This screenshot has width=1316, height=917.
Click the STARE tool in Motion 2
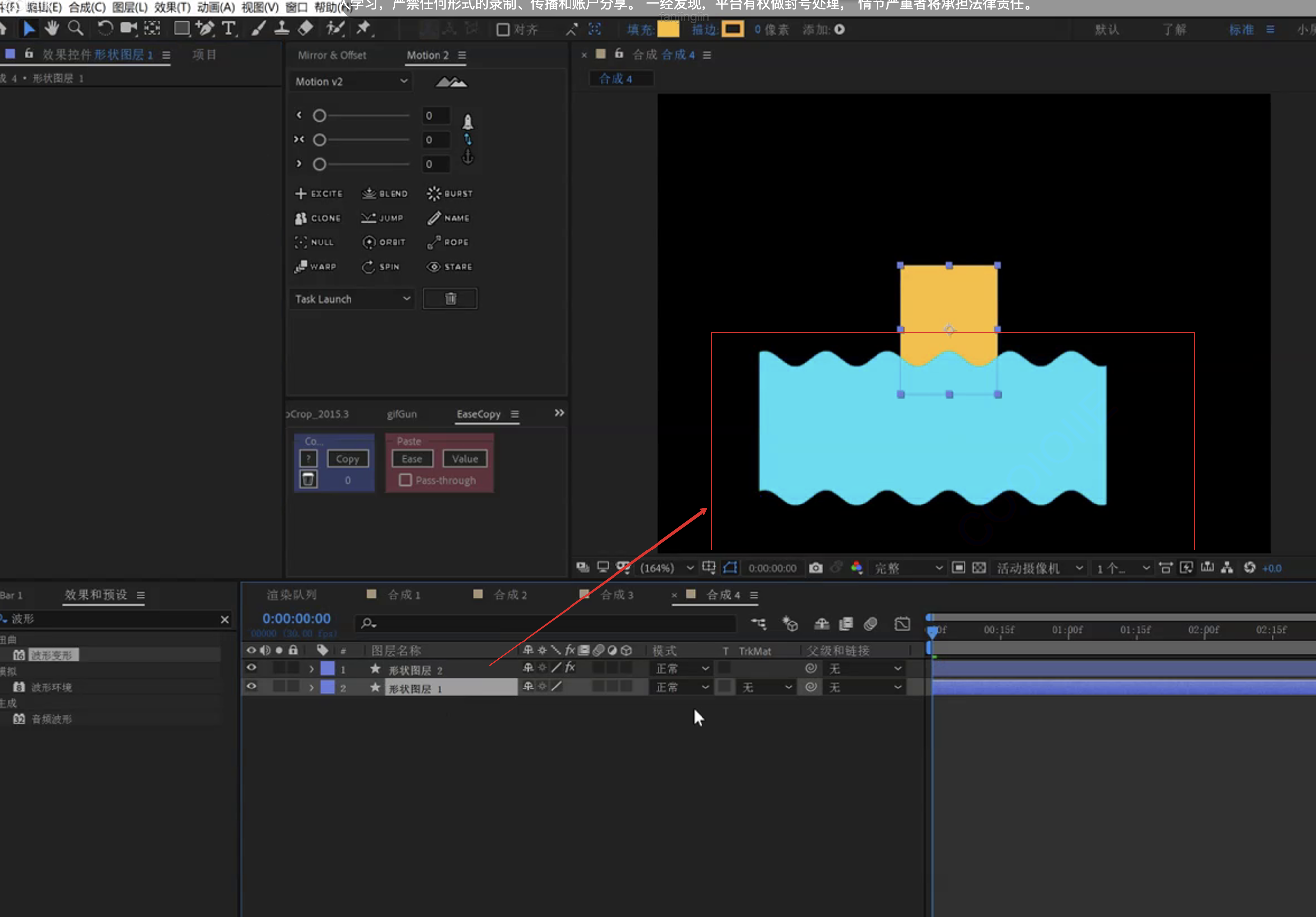pos(450,267)
